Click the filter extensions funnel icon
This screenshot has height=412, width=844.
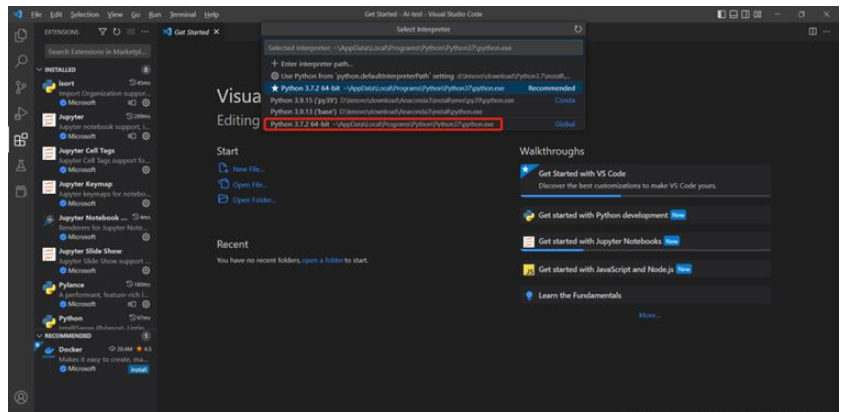[x=103, y=32]
